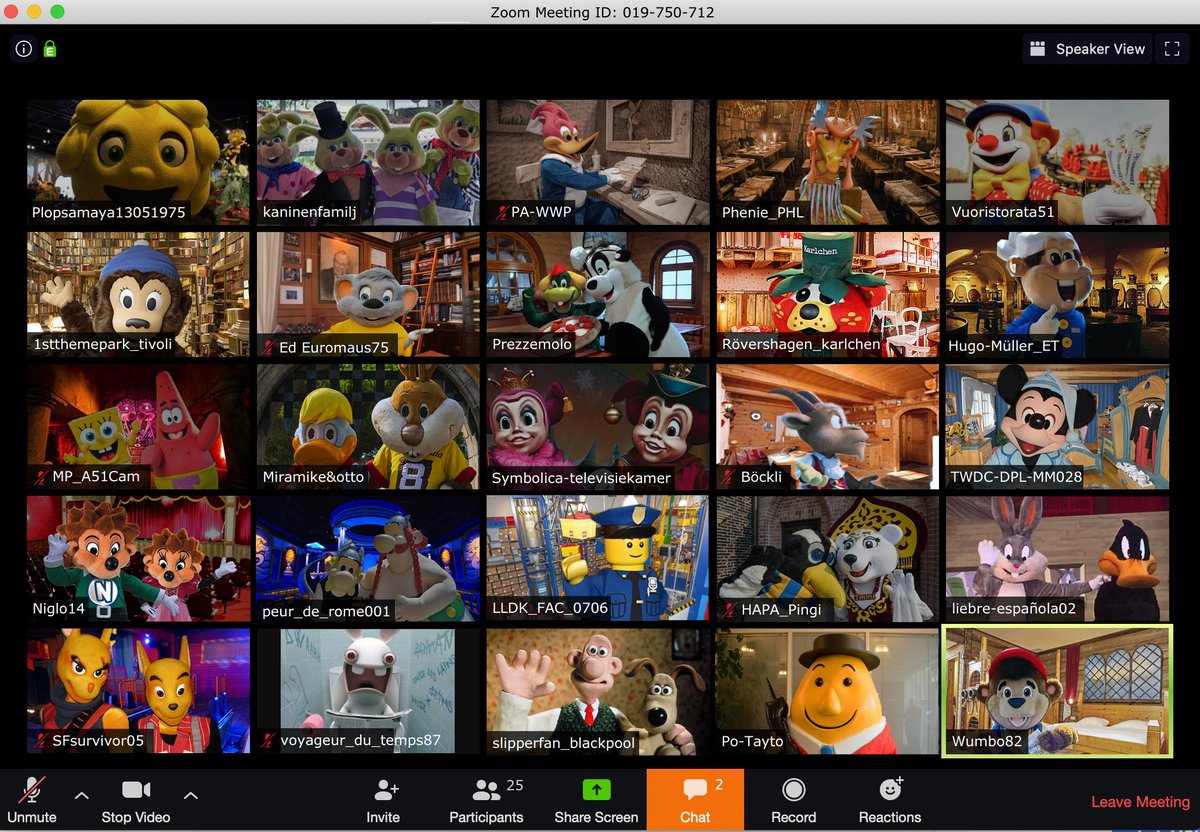Close the Zoom window with red button
1200x832 pixels.
point(13,12)
